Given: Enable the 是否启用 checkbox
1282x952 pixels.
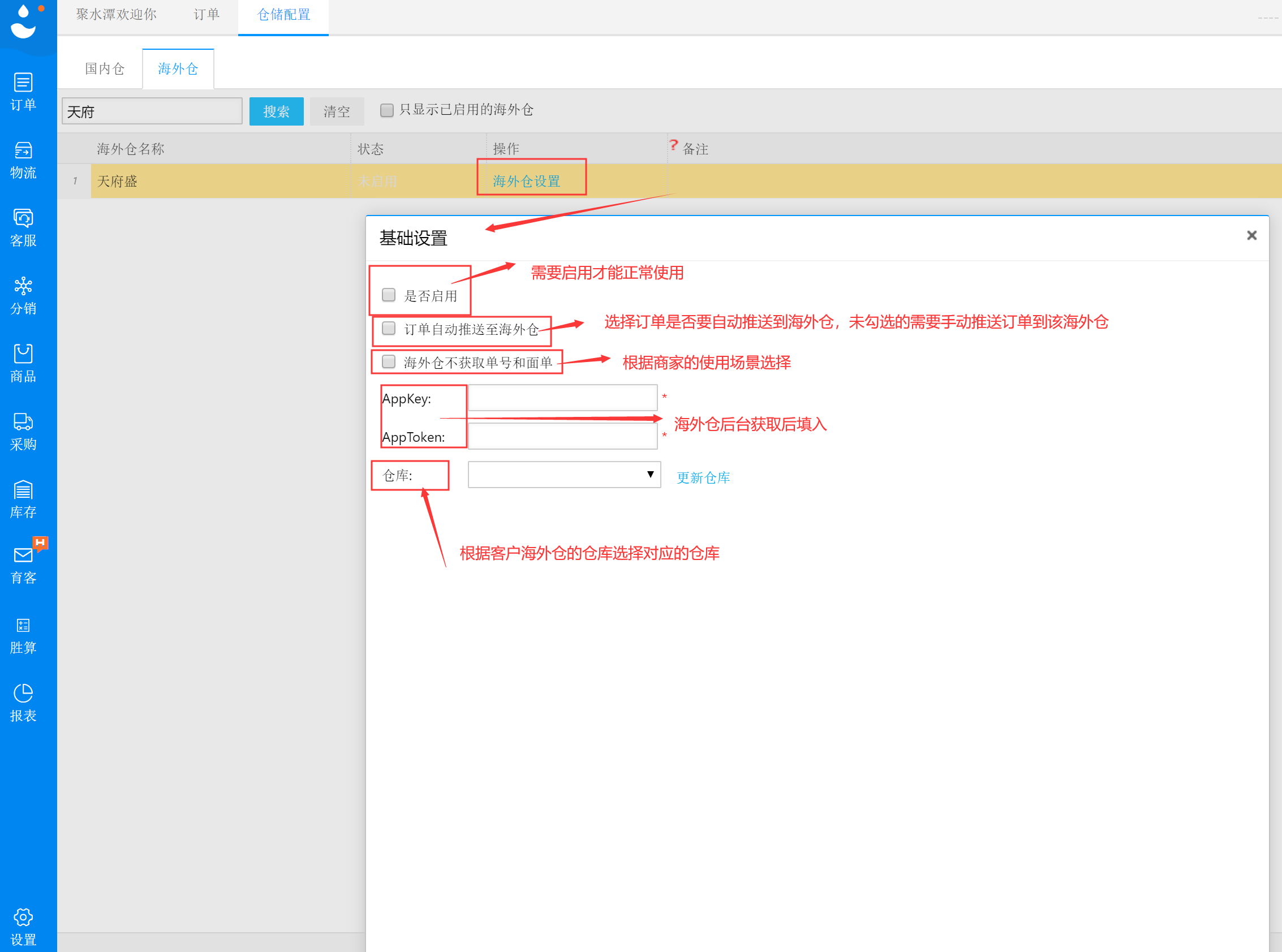Looking at the screenshot, I should coord(389,295).
